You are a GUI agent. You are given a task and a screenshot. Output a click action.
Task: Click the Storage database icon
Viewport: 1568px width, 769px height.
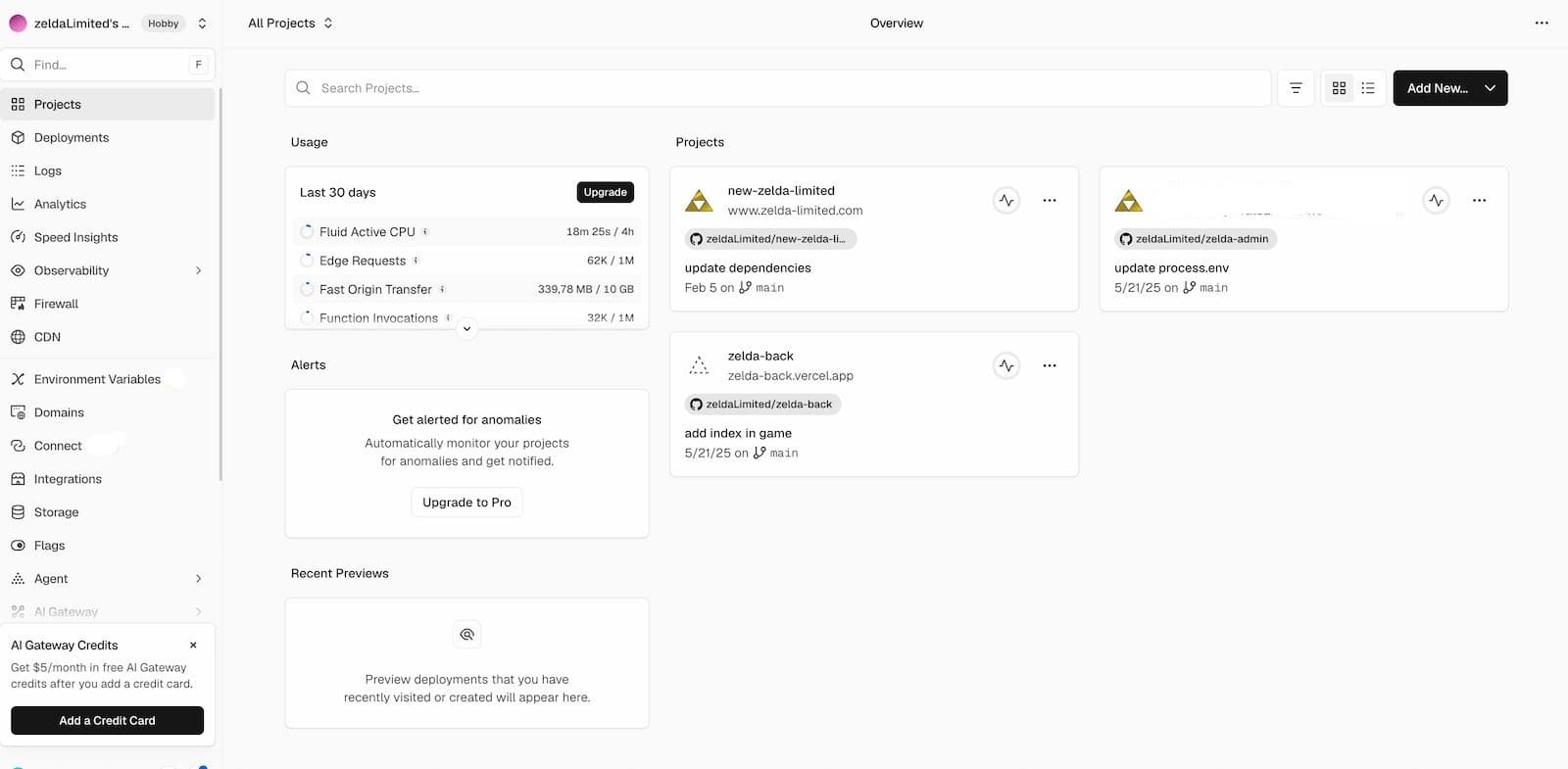click(x=18, y=512)
